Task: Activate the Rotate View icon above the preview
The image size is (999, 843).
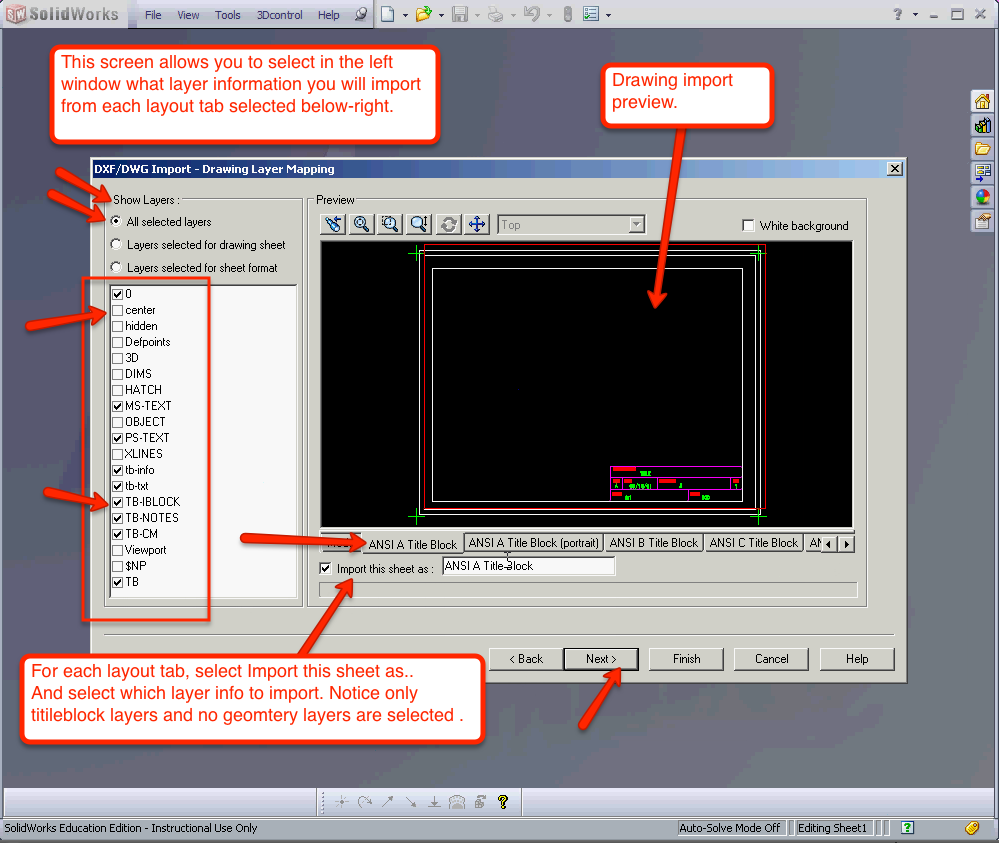Action: pos(447,224)
